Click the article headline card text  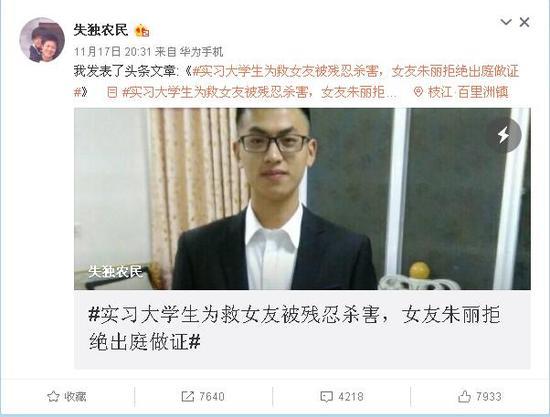(x=295, y=328)
